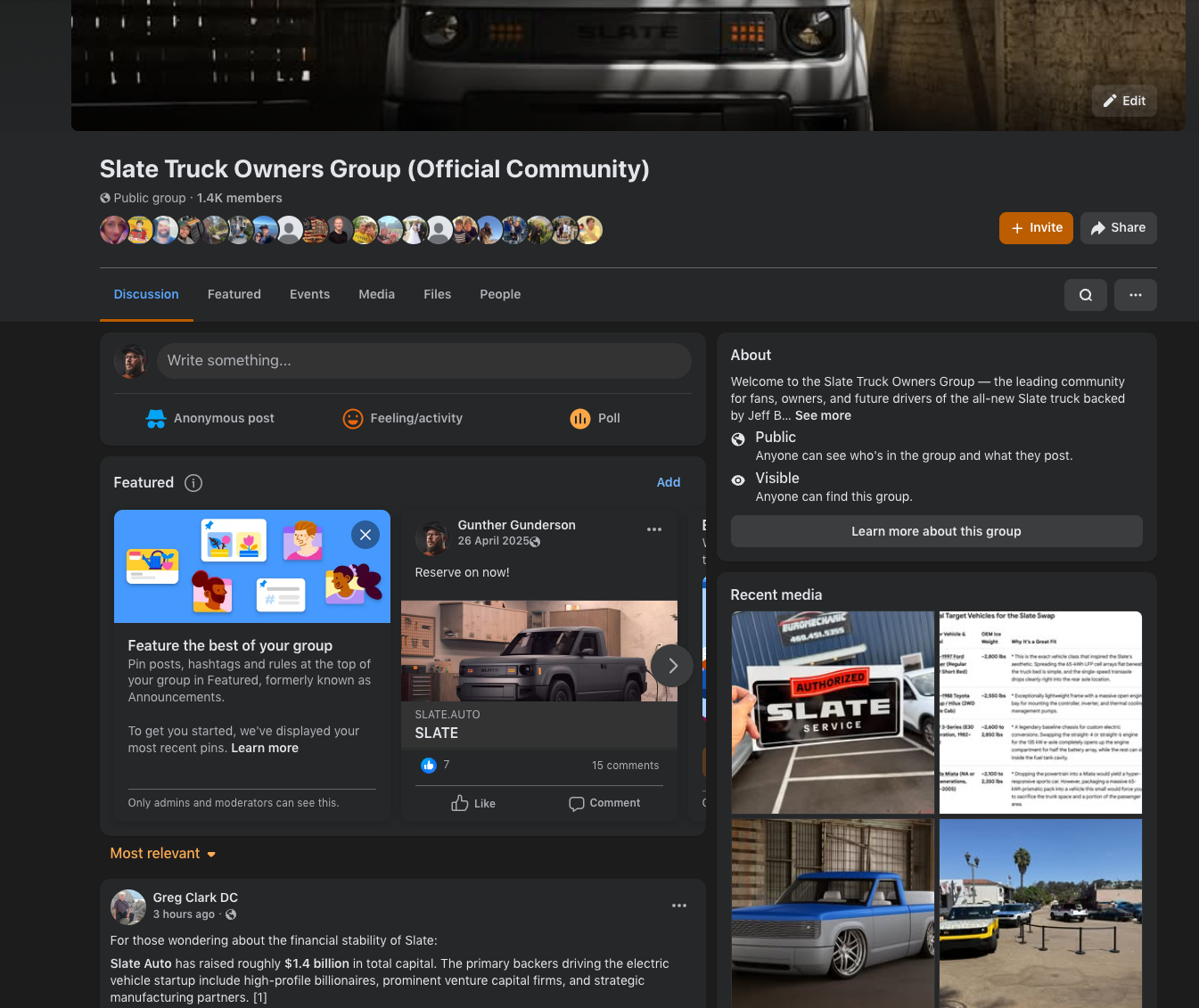The width and height of the screenshot is (1199, 1008).
Task: Comment on Gunther Gunderson's featured post
Action: pos(604,803)
